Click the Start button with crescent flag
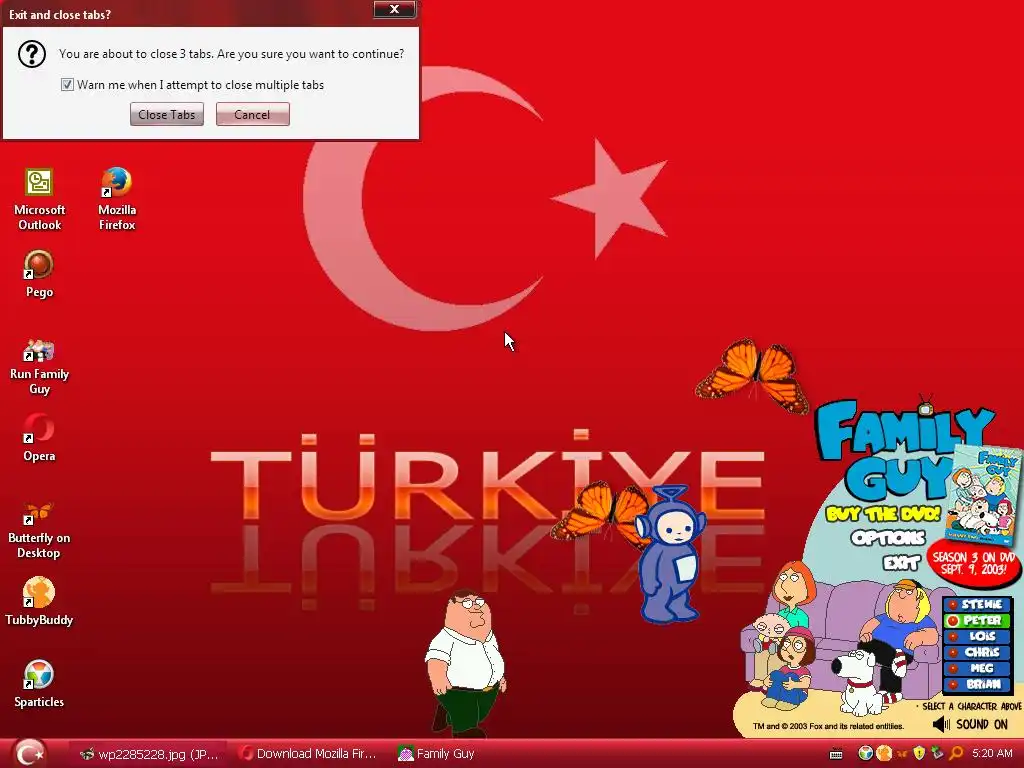Screen dimensions: 1024x768 [29, 753]
